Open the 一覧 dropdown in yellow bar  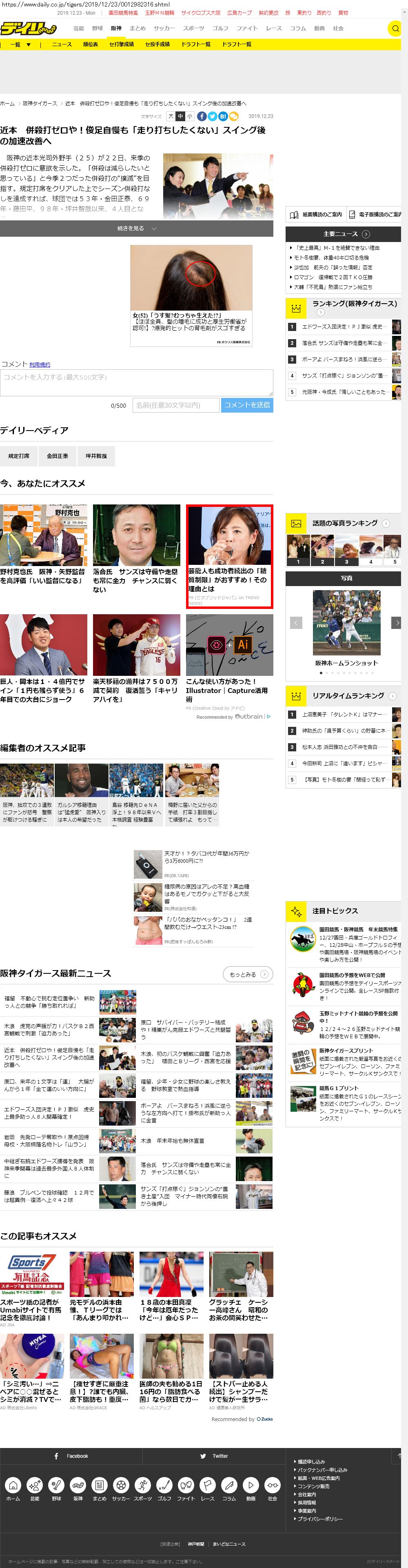point(20,44)
